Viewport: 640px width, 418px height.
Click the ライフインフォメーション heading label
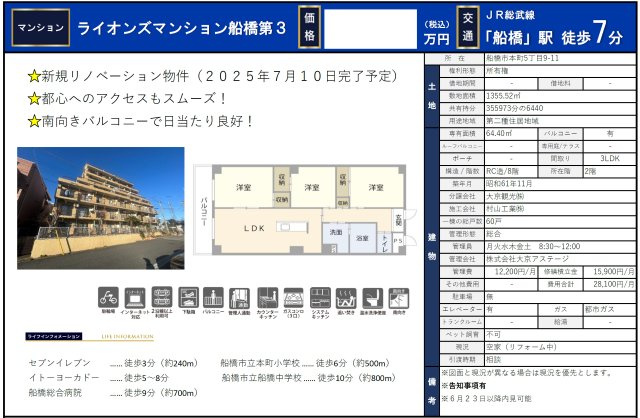pos(53,336)
